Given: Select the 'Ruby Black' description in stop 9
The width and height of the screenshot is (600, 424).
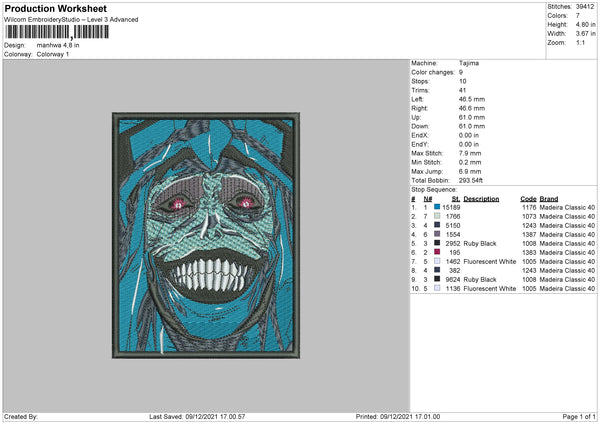Looking at the screenshot, I should coord(480,279).
